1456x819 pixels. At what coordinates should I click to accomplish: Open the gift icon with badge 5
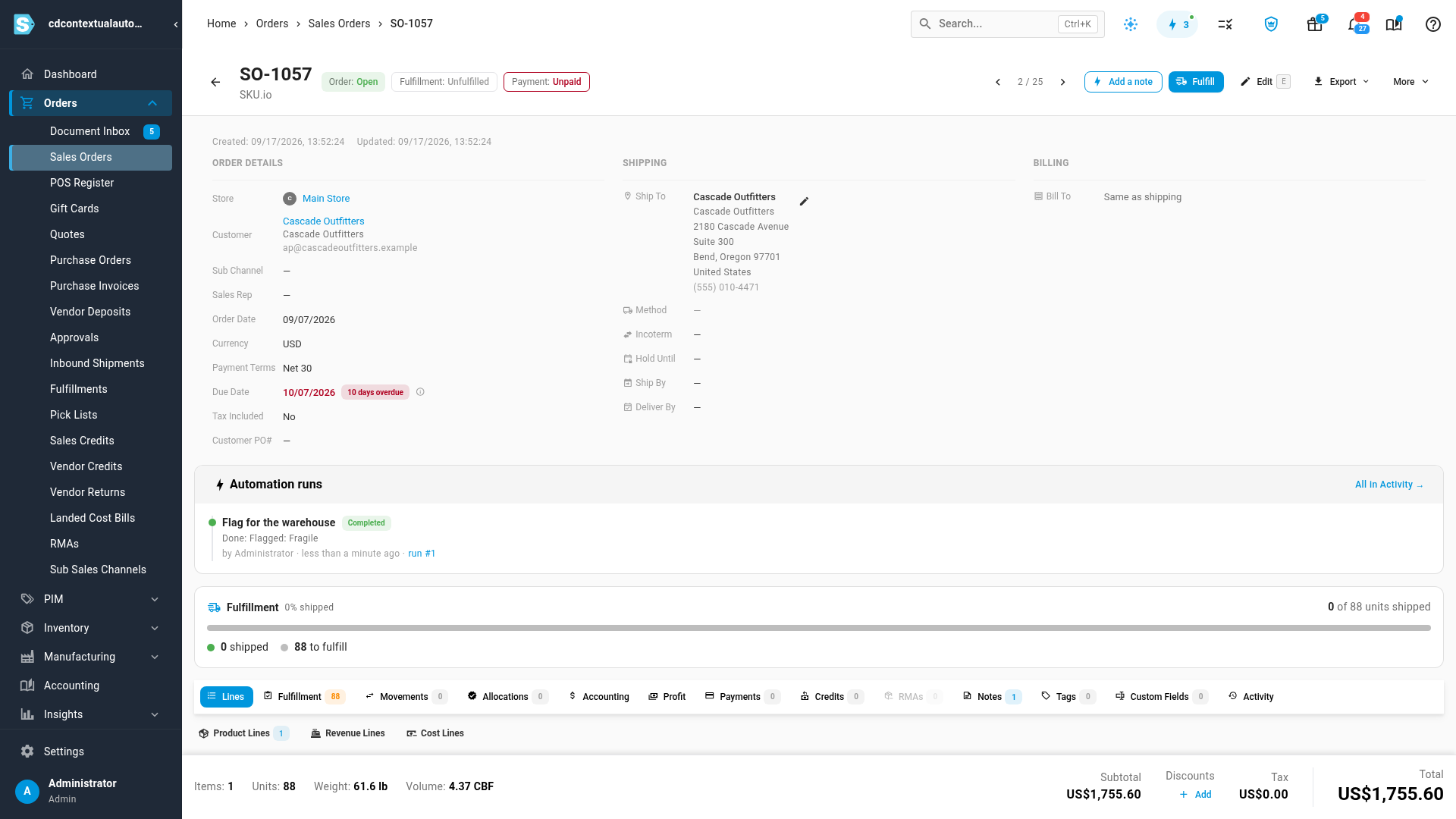pyautogui.click(x=1315, y=24)
